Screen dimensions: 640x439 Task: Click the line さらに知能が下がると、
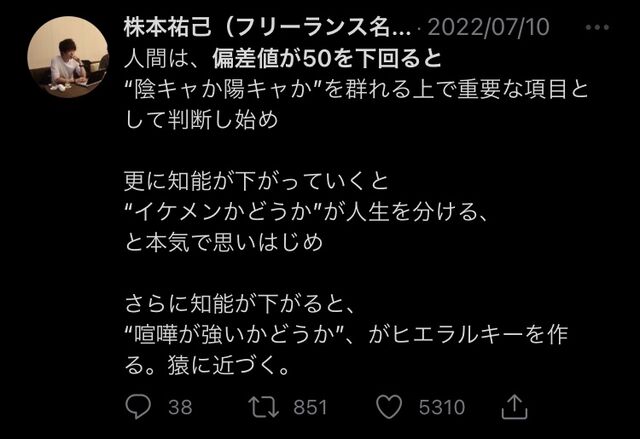[x=240, y=304]
